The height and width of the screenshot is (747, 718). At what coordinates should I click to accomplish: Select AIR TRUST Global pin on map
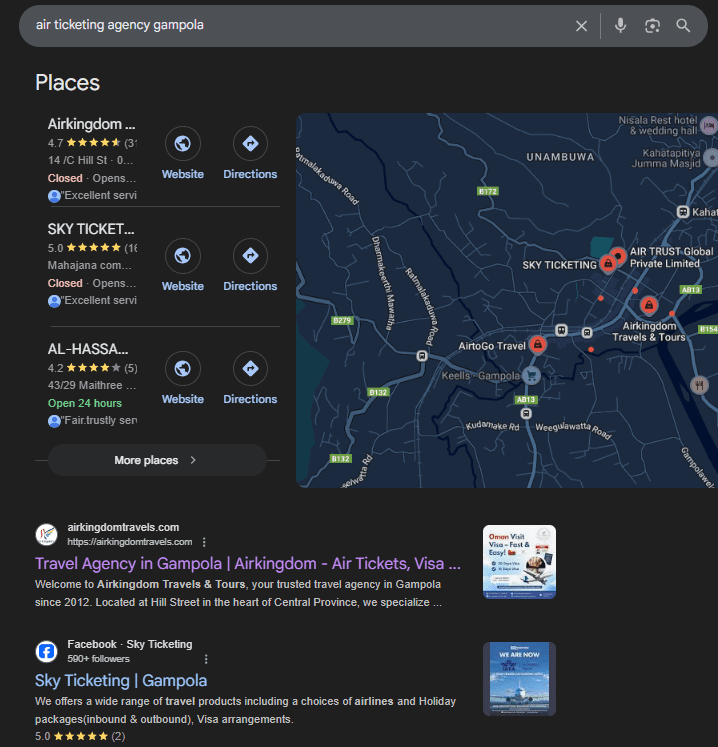[619, 257]
